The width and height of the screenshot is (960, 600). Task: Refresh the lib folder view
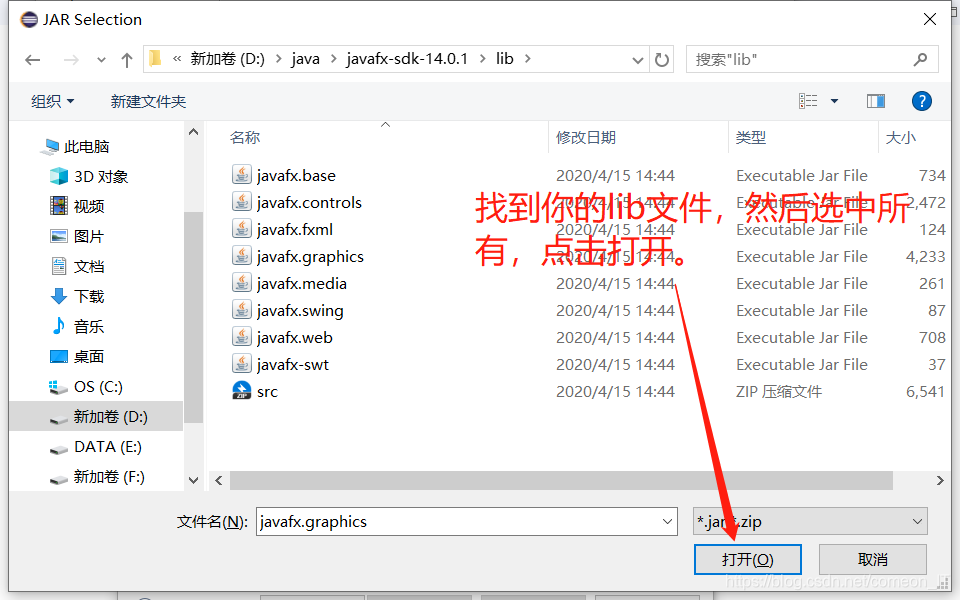tap(662, 59)
